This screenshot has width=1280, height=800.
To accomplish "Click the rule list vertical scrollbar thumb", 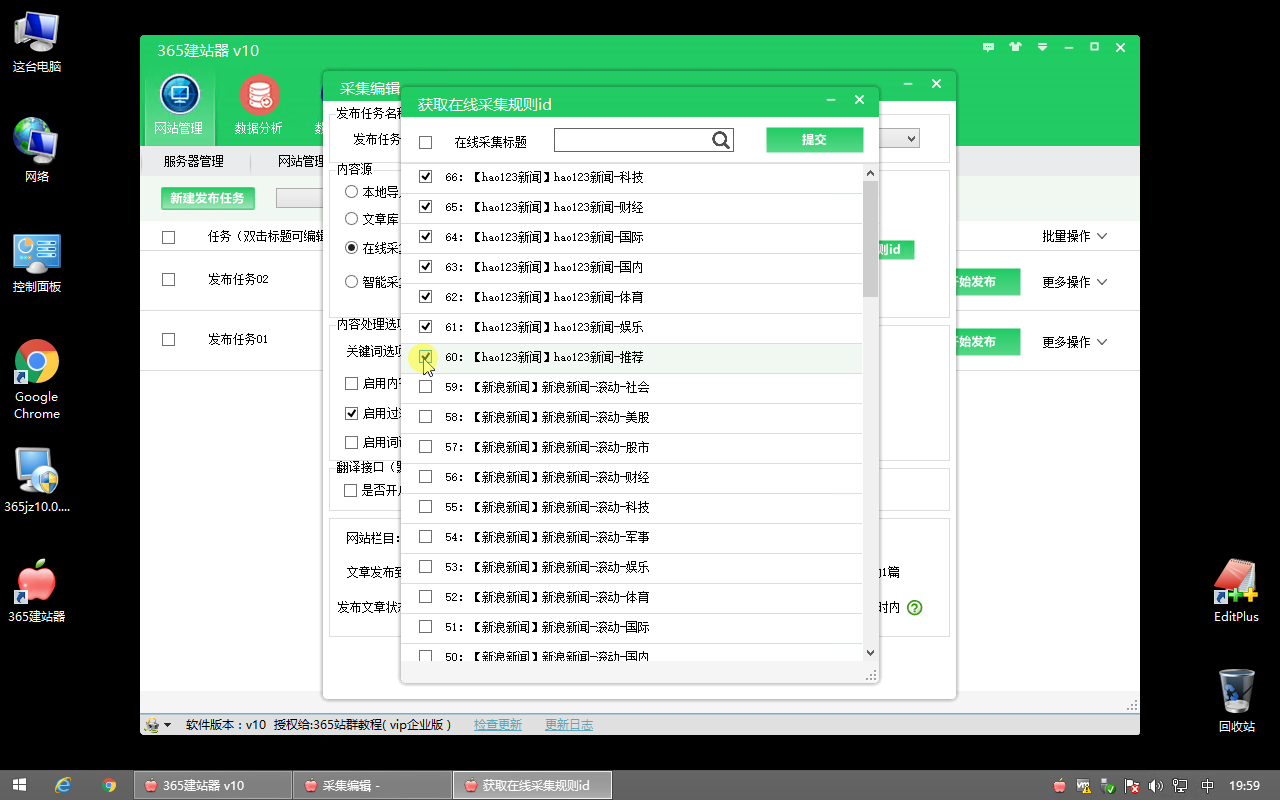I will coord(870,238).
